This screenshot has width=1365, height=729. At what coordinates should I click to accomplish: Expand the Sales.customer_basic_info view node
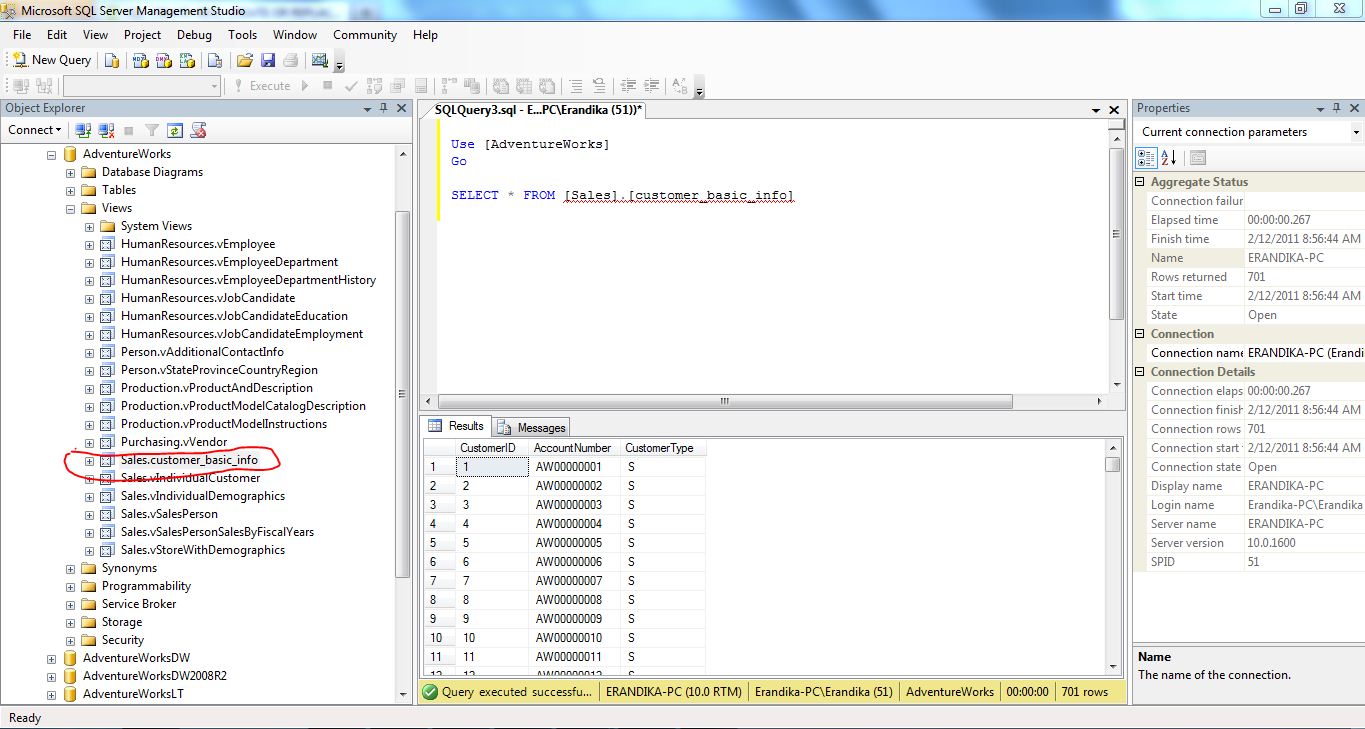[x=89, y=460]
